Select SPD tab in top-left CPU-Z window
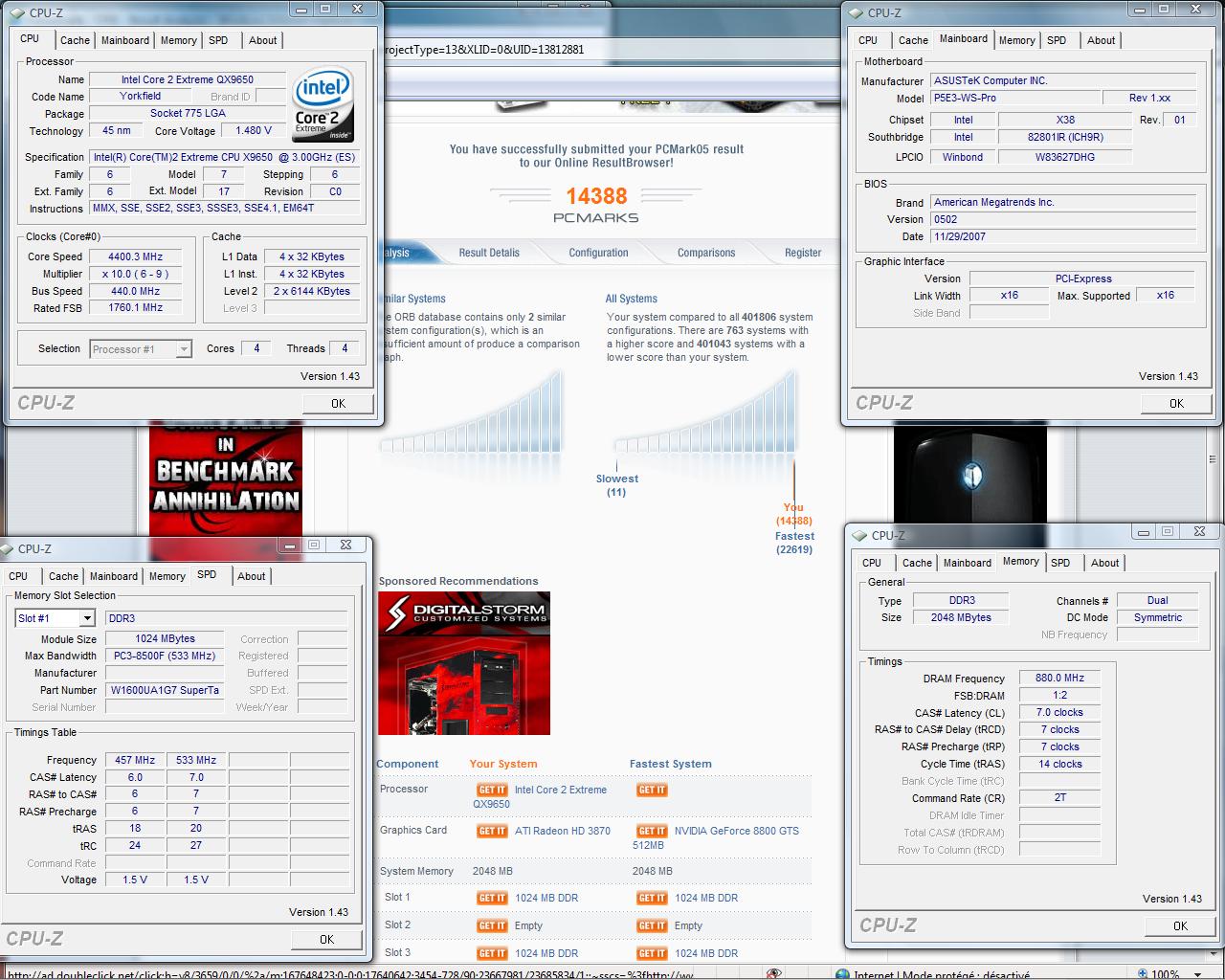Image resolution: width=1225 pixels, height=980 pixels. 218,40
